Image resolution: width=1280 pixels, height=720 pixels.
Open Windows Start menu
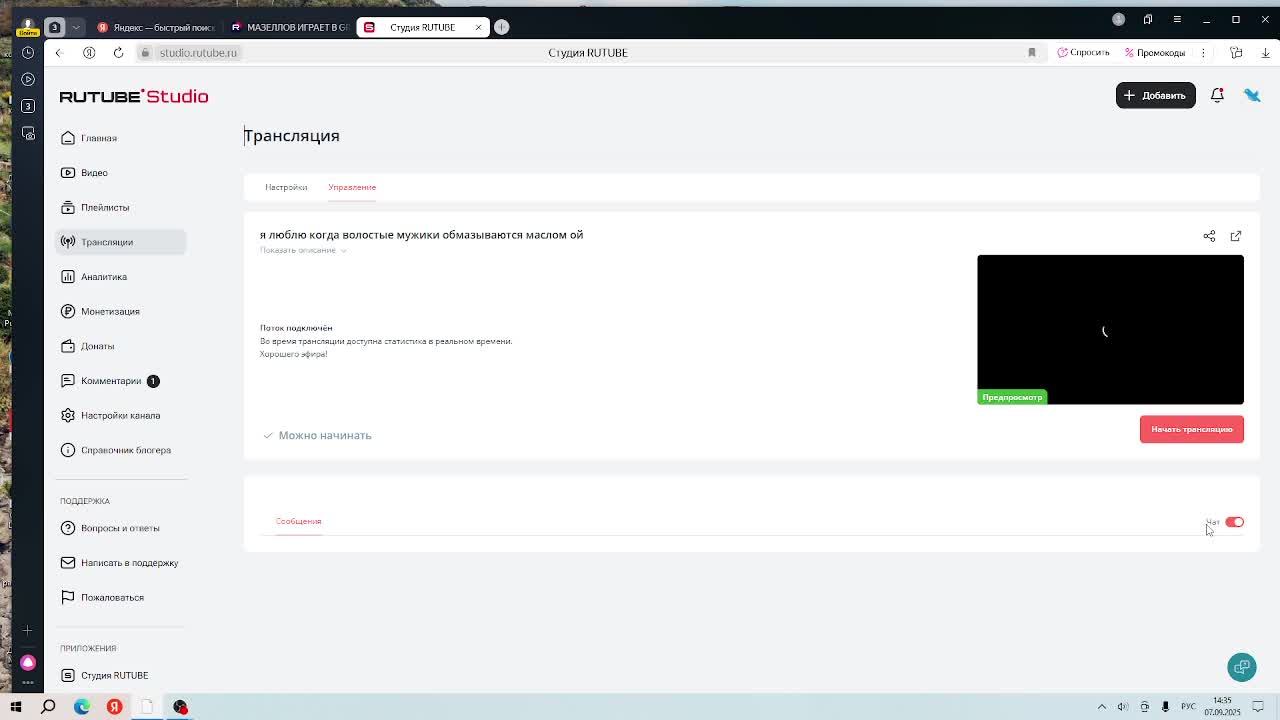(16, 707)
